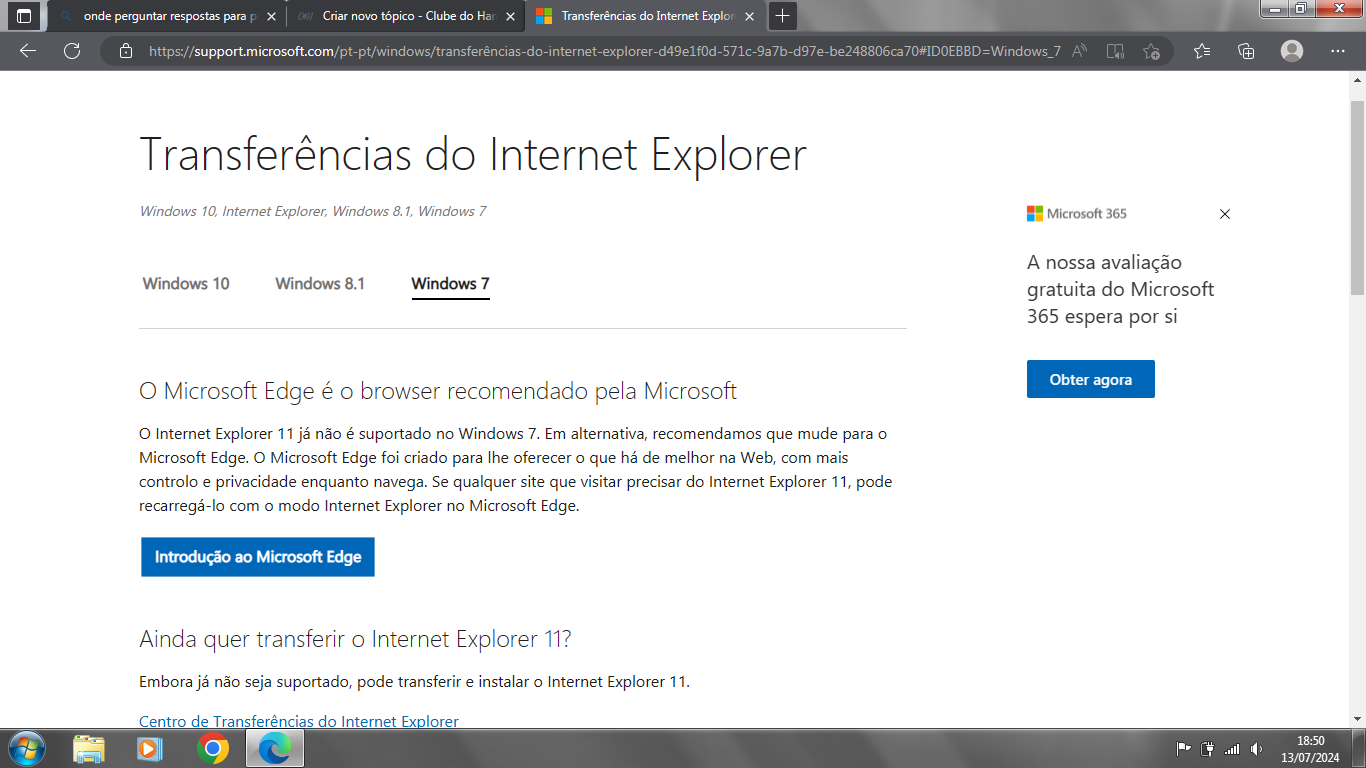Click 'Ainda quer transferir o Internet Explorer 11?' heading
This screenshot has height=768, width=1366.
355,639
